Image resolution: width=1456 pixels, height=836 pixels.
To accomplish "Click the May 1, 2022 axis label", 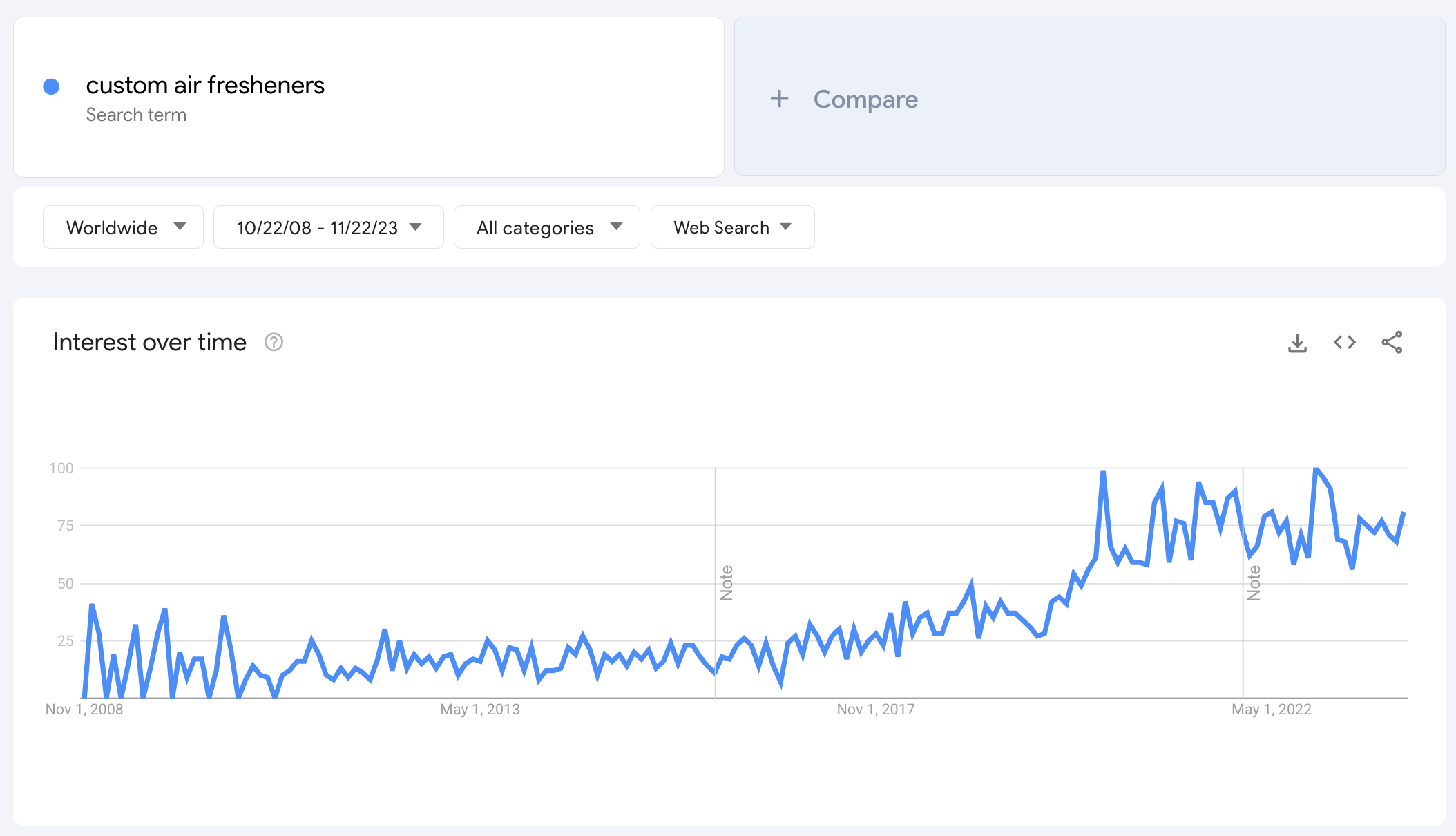I will [1271, 710].
